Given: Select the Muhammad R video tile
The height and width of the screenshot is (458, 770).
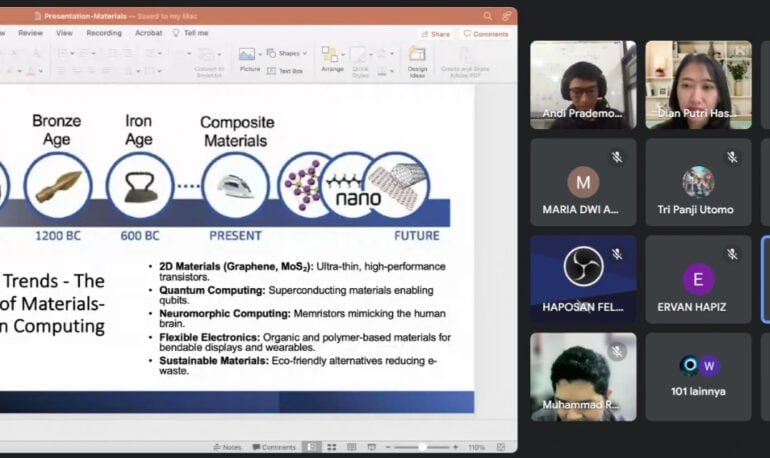Looking at the screenshot, I should click(583, 377).
